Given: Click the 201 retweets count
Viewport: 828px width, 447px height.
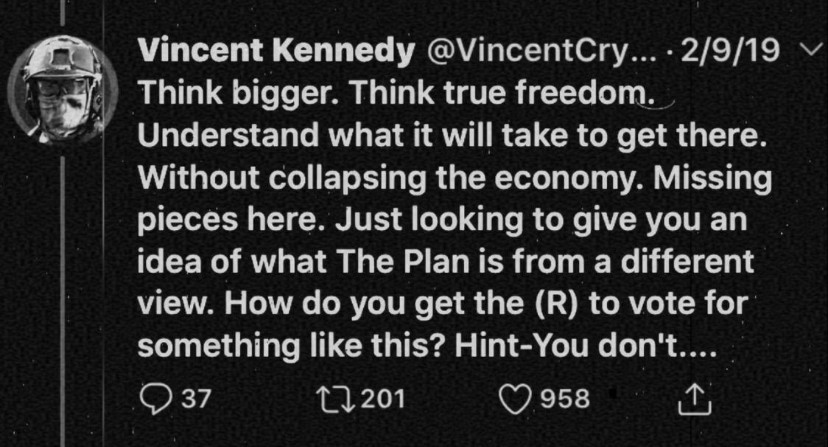Looking at the screenshot, I should tap(382, 398).
